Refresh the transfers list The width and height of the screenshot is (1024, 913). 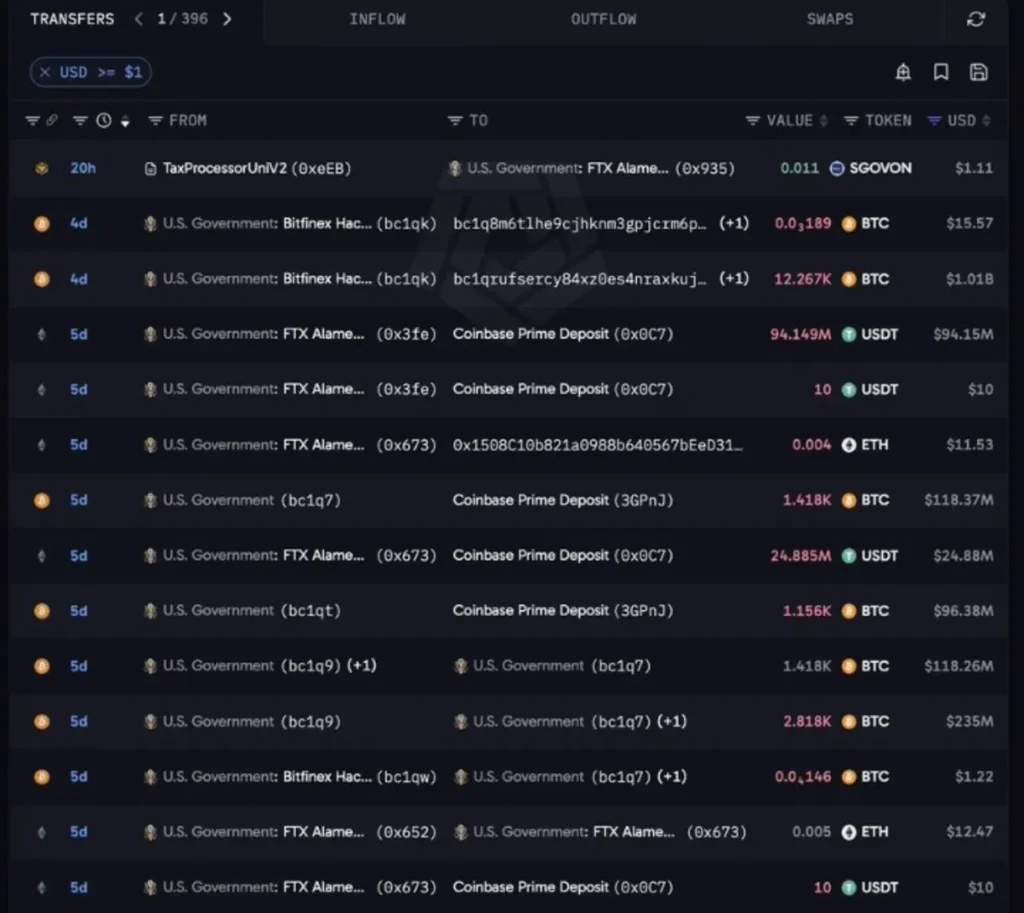[976, 19]
